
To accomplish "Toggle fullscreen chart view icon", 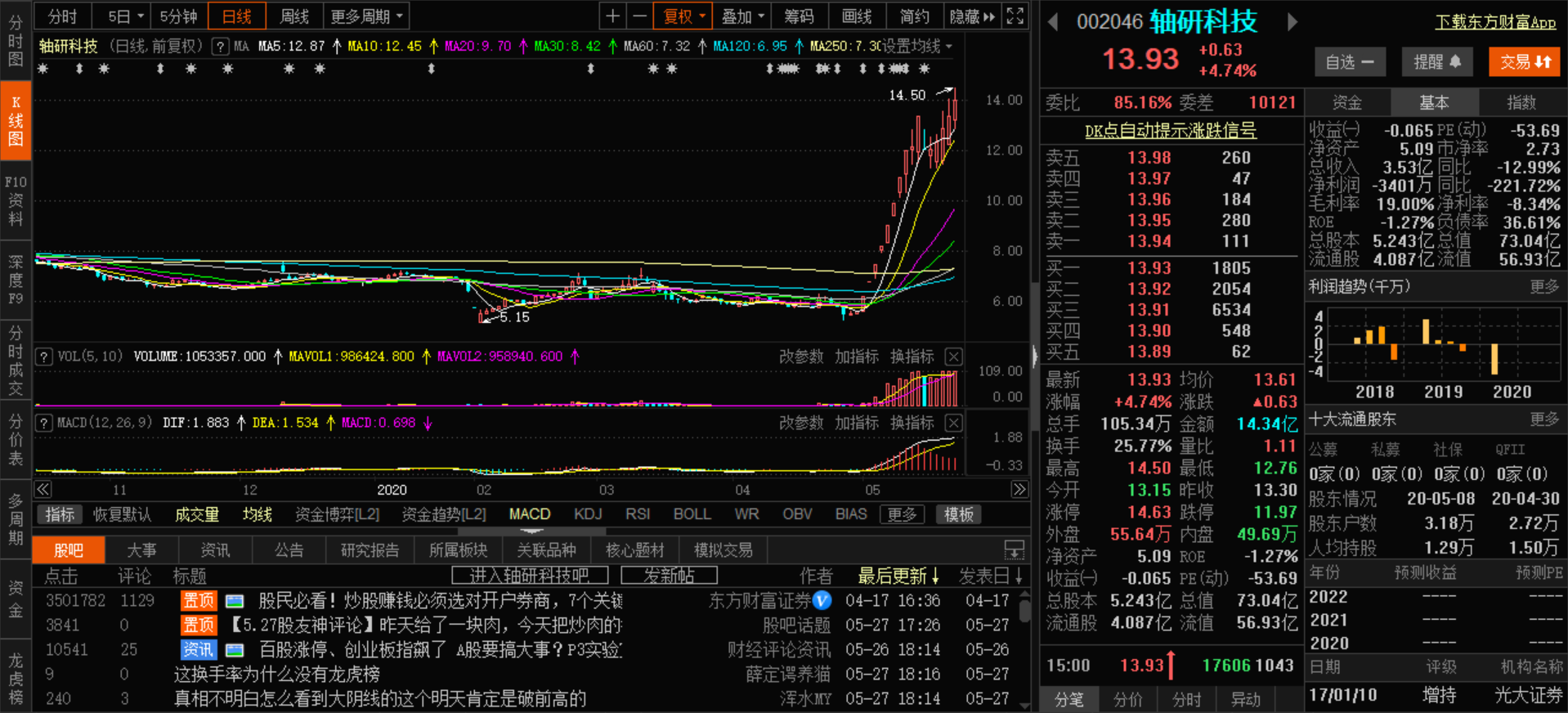I will (x=1015, y=16).
